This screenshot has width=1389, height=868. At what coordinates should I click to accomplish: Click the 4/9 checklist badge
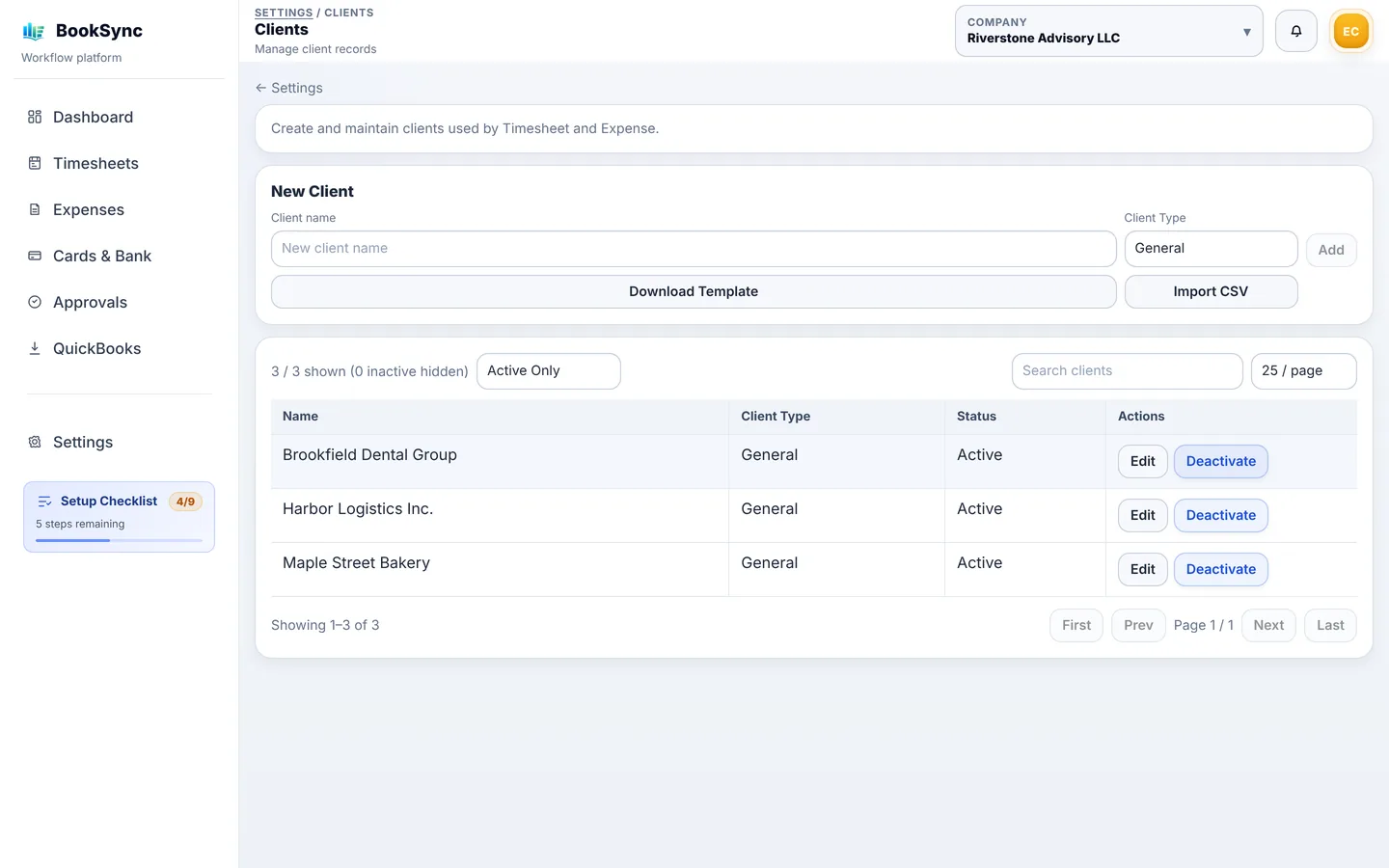185,502
